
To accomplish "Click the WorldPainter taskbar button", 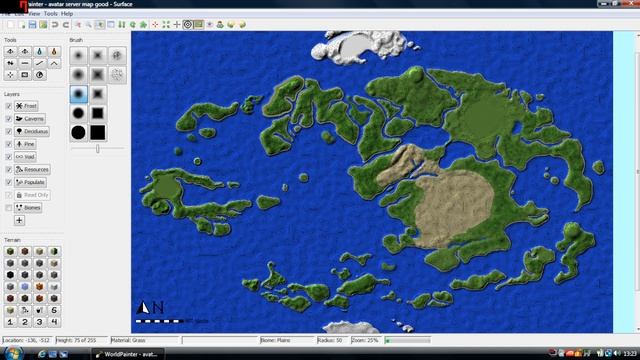I will 128,354.
